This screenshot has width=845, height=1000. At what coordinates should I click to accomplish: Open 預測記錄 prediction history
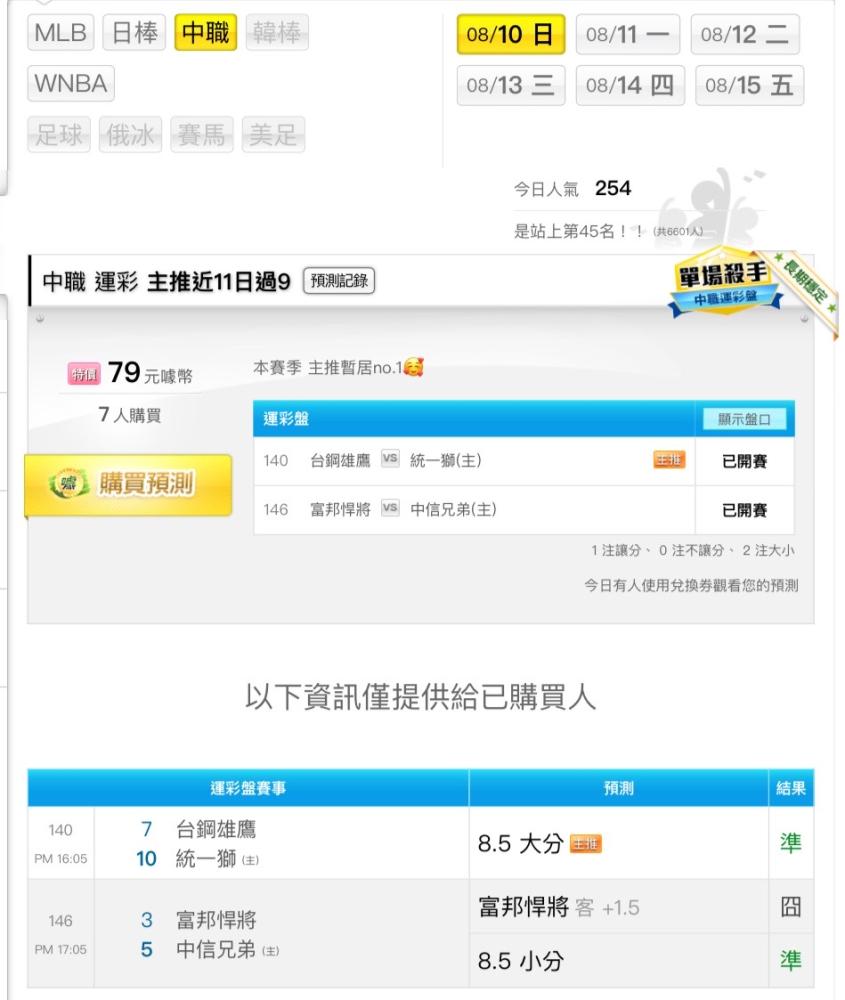point(339,281)
